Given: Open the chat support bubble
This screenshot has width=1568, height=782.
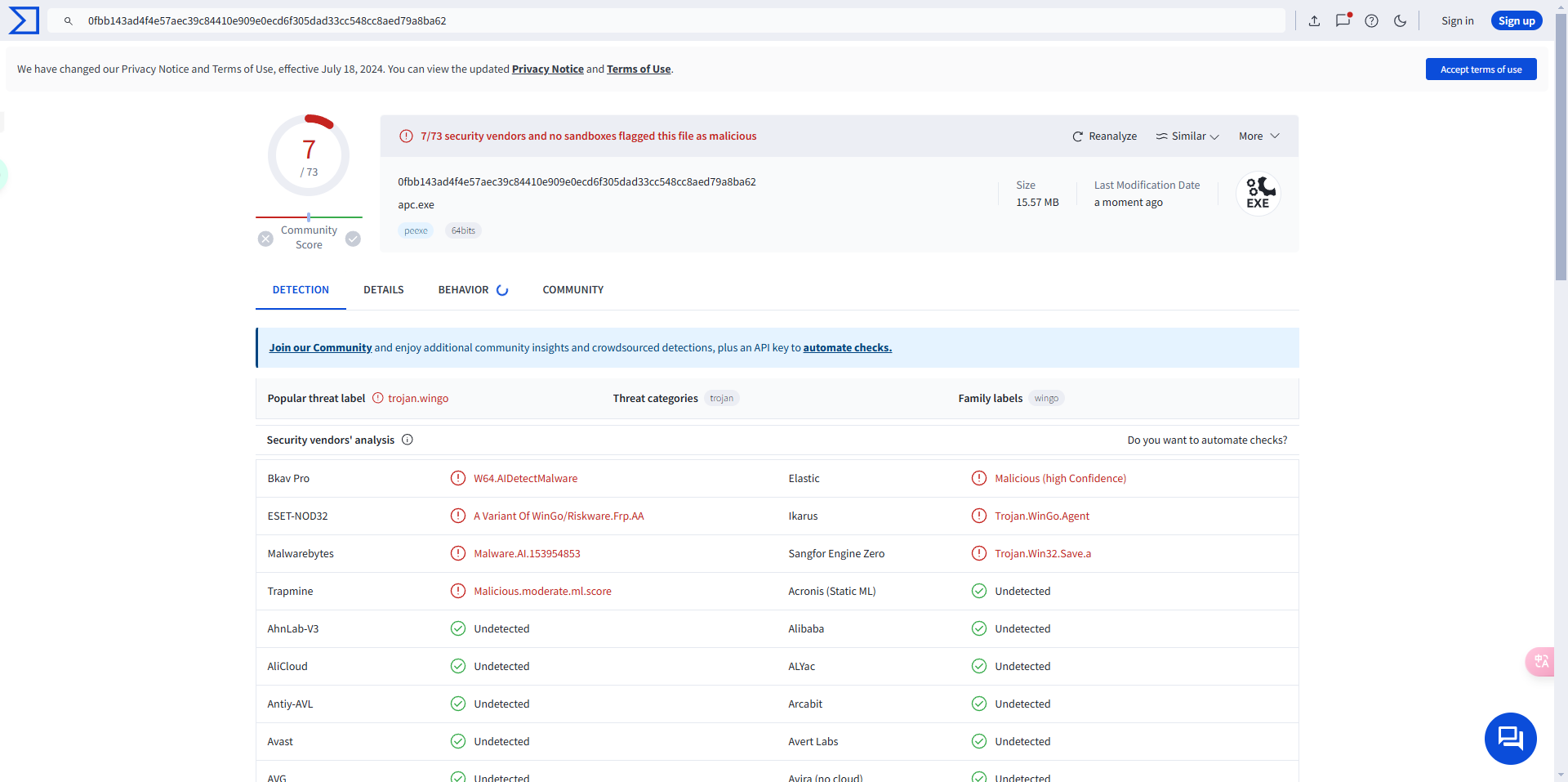Looking at the screenshot, I should coord(1510,739).
